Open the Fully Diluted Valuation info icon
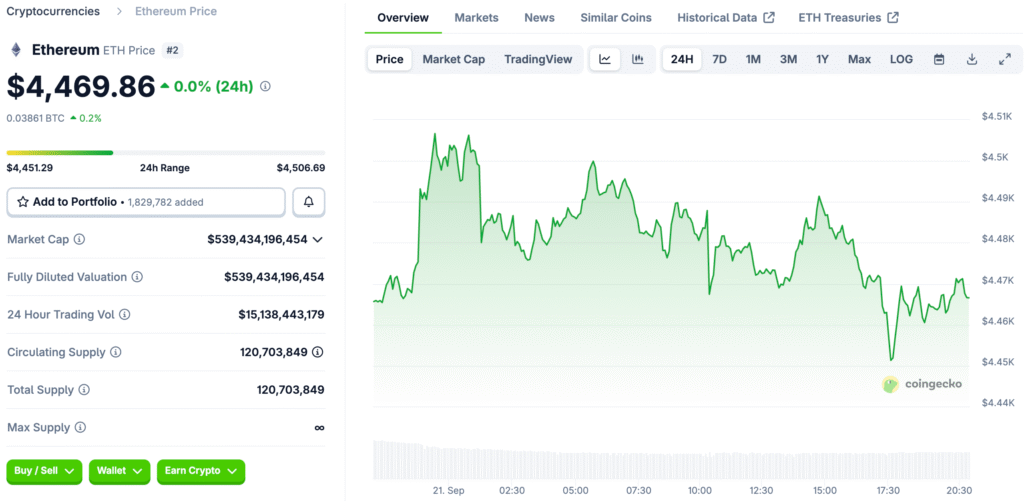Image resolution: width=1024 pixels, height=501 pixels. click(x=137, y=277)
